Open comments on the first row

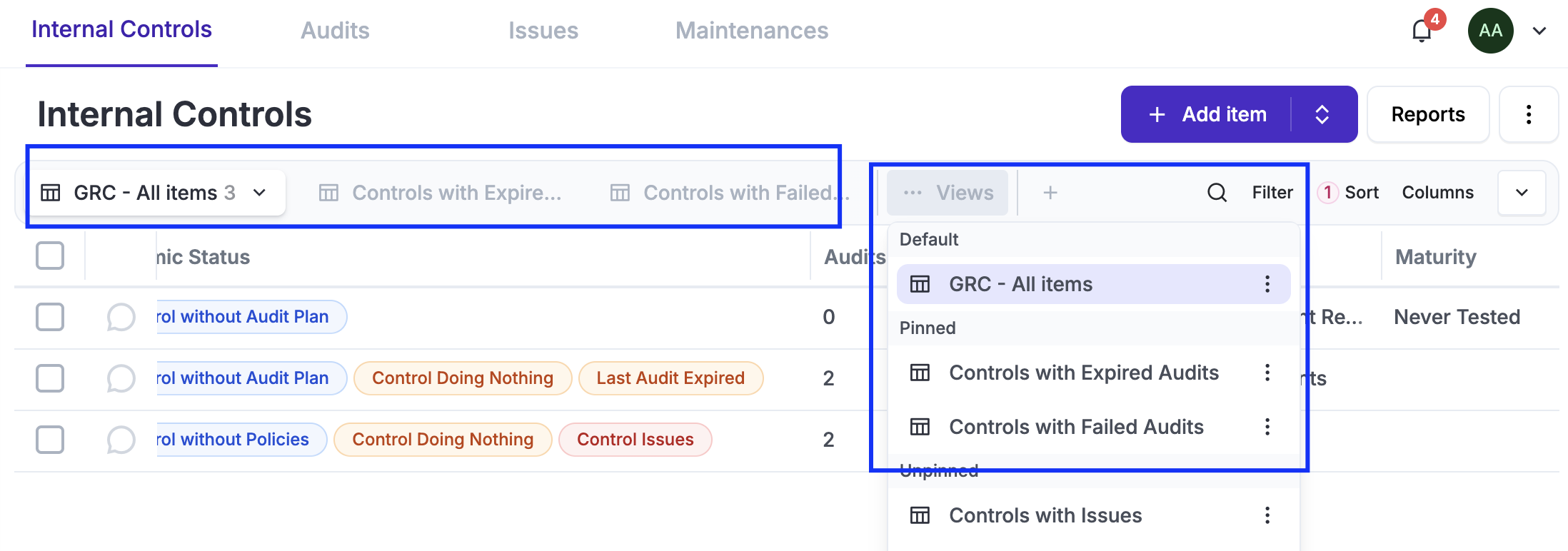(x=121, y=317)
